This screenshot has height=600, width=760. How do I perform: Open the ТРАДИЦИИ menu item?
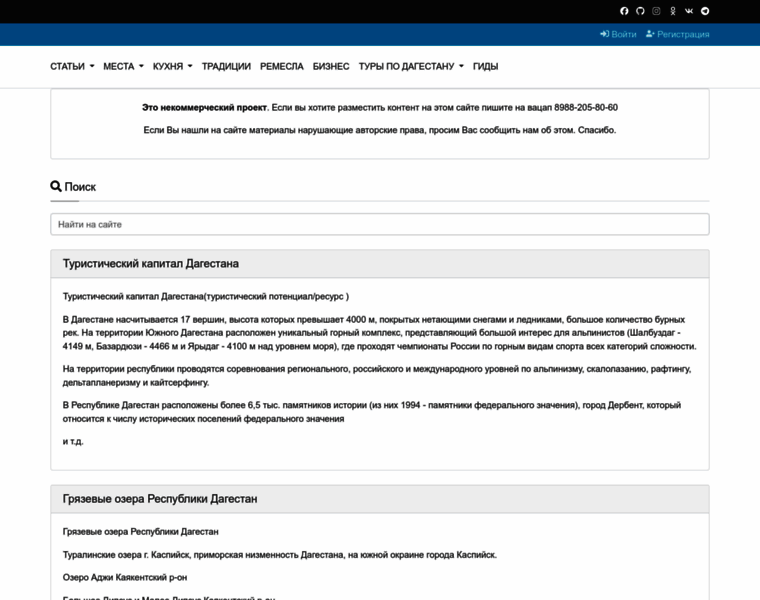coord(226,66)
